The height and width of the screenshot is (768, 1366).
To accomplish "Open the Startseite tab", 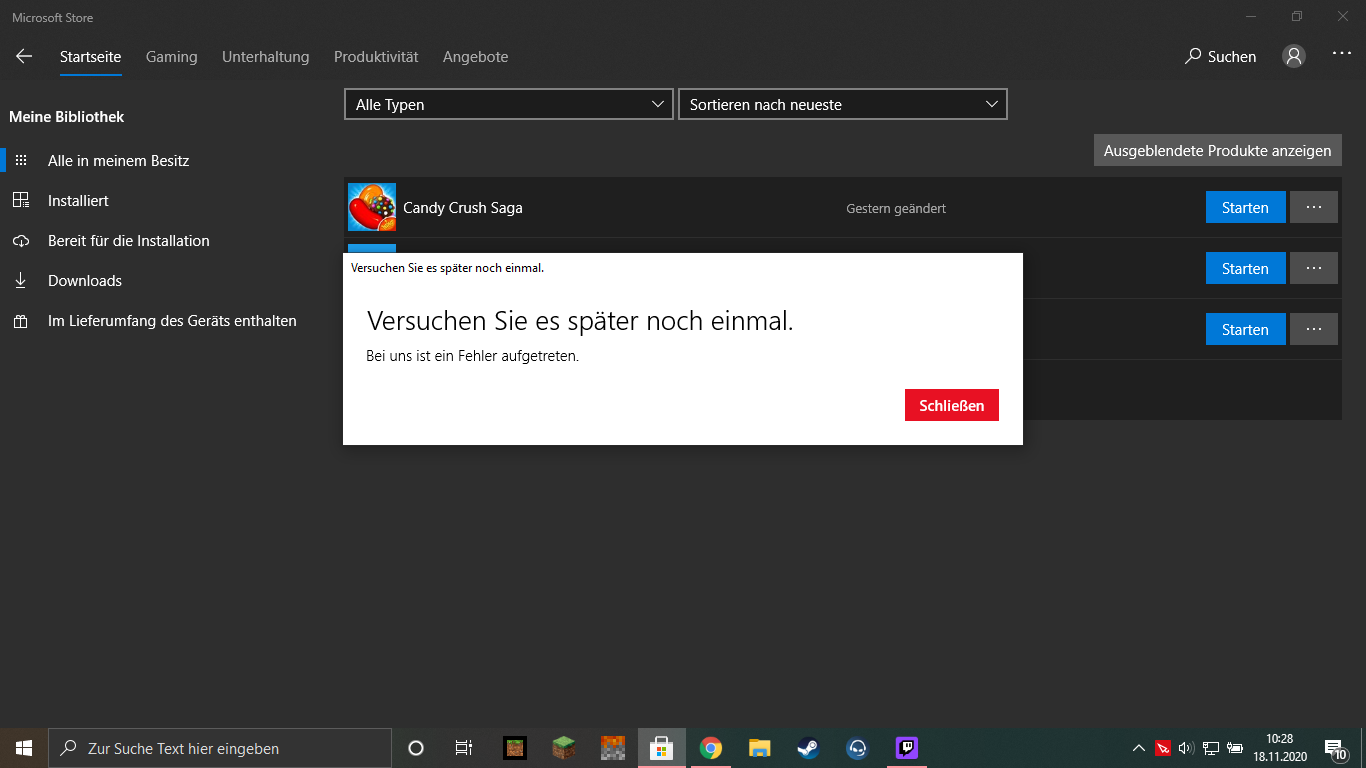I will [x=90, y=57].
